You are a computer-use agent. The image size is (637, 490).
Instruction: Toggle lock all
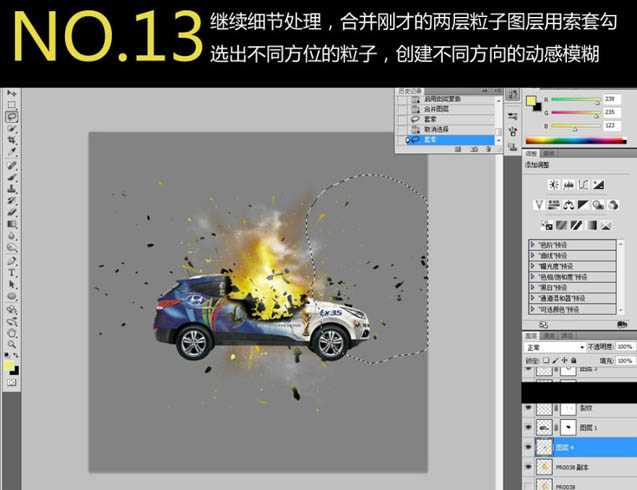[574, 360]
